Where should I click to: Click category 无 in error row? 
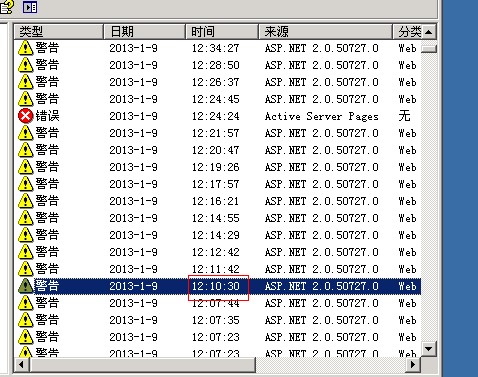coord(404,116)
